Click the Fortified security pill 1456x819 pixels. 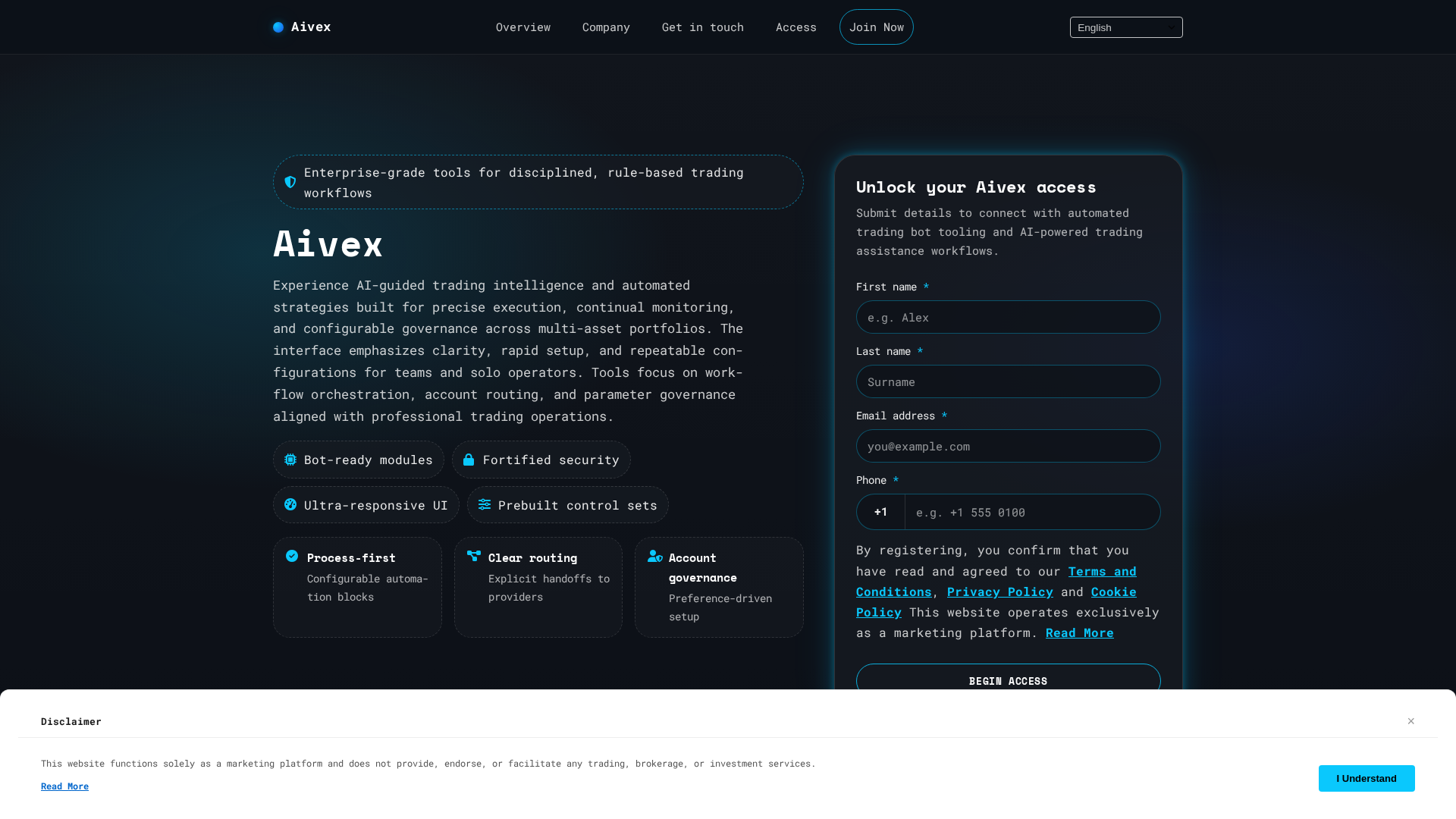click(541, 460)
